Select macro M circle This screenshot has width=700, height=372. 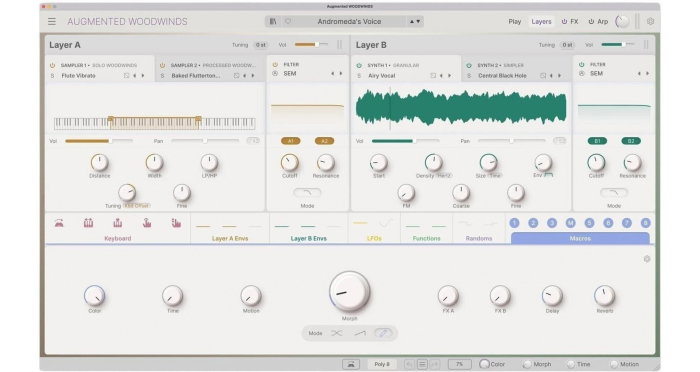point(571,223)
